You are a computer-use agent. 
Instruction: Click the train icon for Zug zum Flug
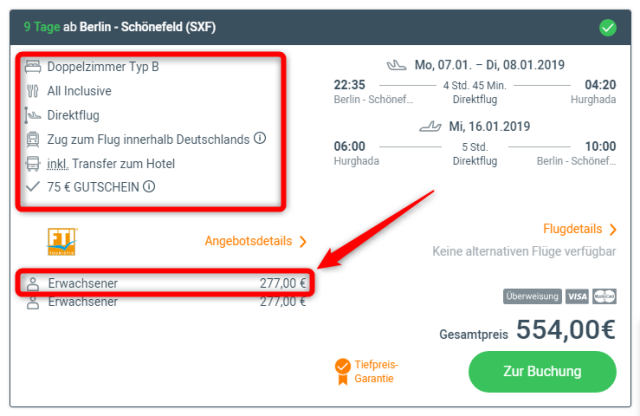pos(33,140)
